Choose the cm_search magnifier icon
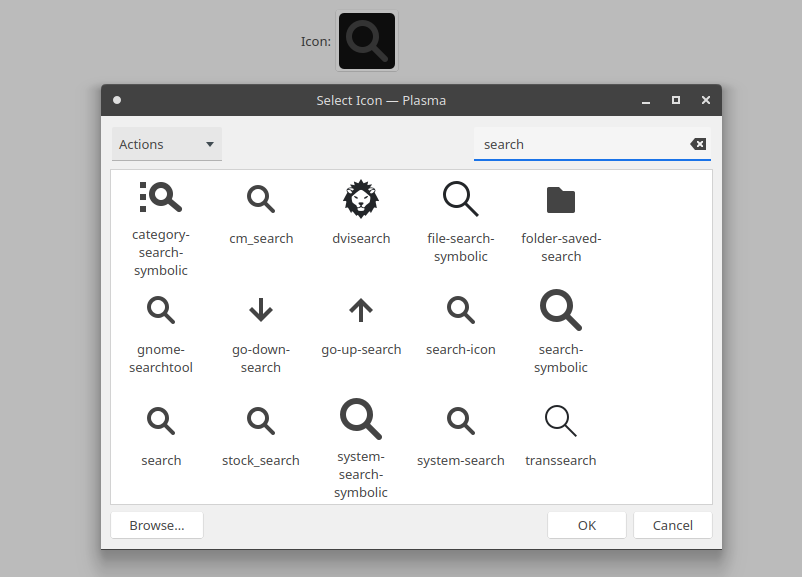 [261, 200]
